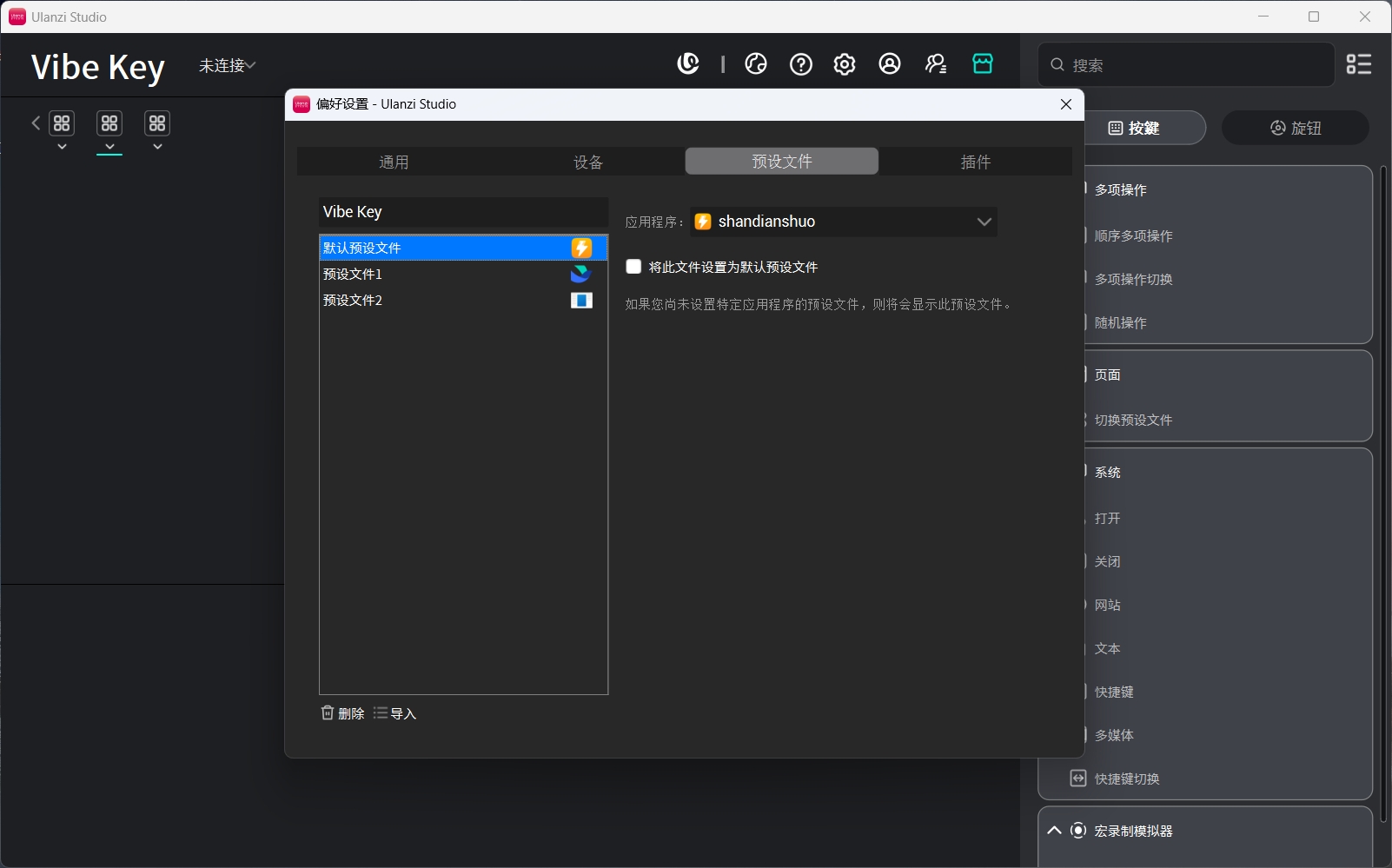This screenshot has width=1392, height=868.
Task: Click the Vibe Key device header in the dialog
Action: 463,212
